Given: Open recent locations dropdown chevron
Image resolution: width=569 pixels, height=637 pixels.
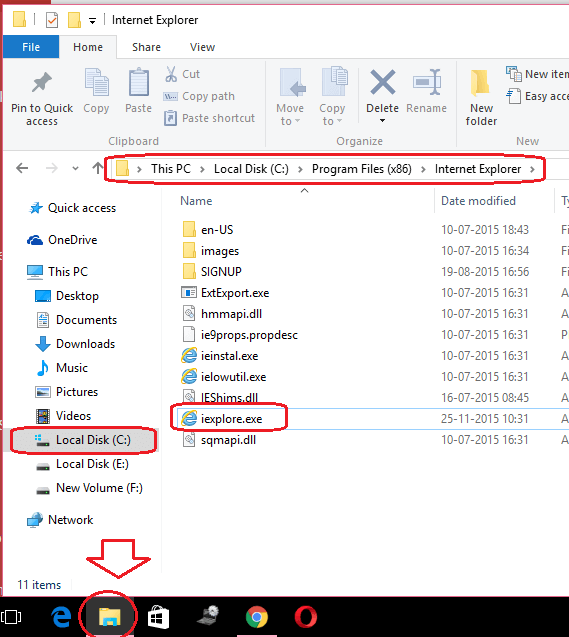Looking at the screenshot, I should point(75,168).
